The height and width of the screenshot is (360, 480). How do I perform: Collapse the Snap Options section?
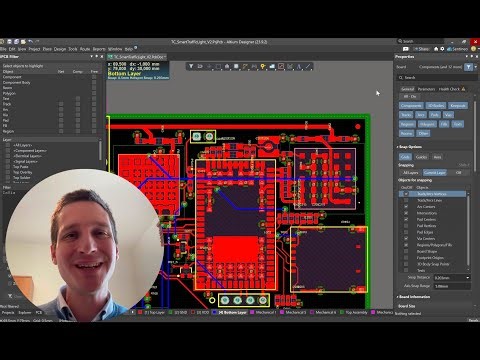tap(397, 147)
